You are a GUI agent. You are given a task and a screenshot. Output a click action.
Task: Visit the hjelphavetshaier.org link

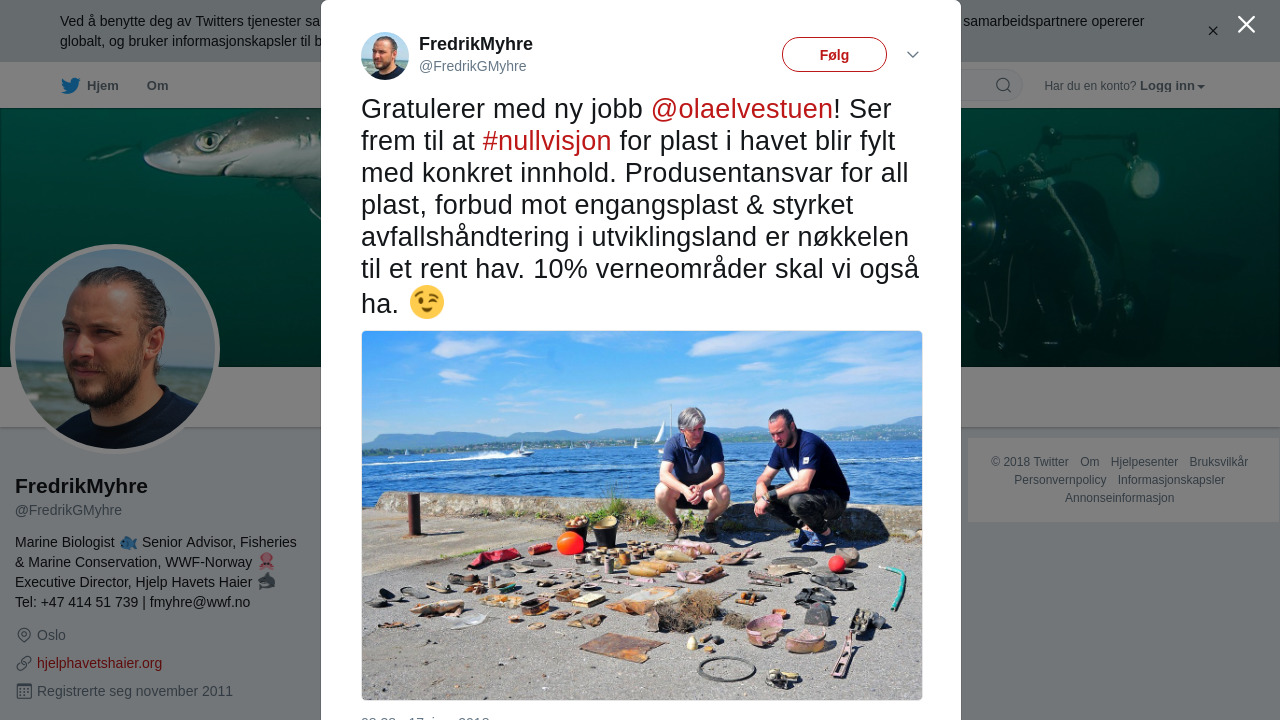(99, 663)
